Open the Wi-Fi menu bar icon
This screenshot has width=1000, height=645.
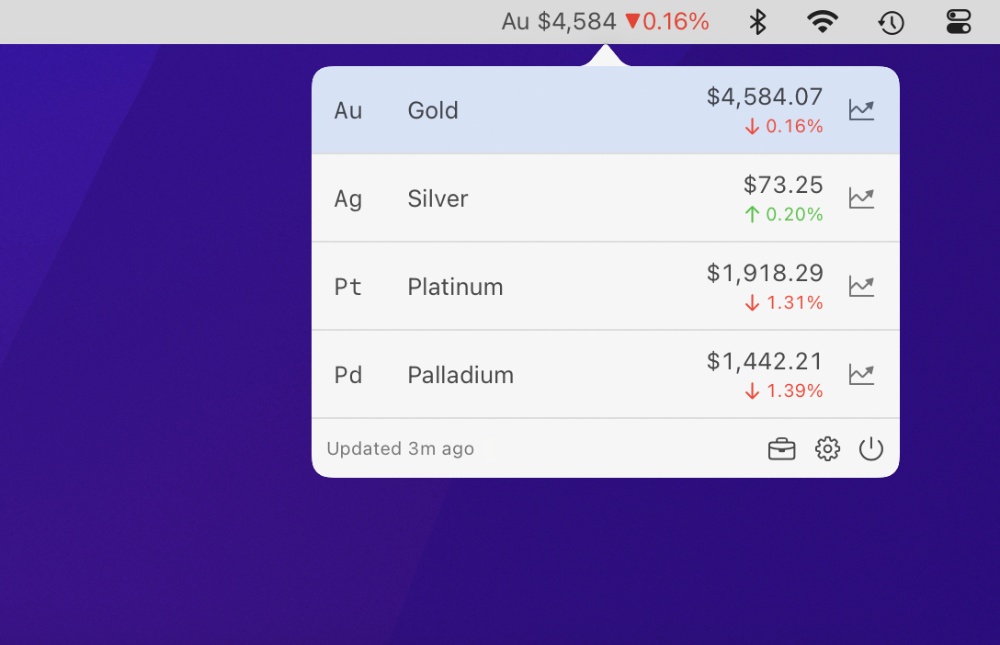point(822,20)
